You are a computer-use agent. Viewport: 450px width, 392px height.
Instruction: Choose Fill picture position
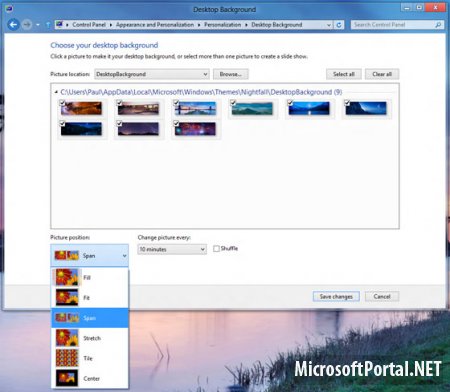click(89, 277)
